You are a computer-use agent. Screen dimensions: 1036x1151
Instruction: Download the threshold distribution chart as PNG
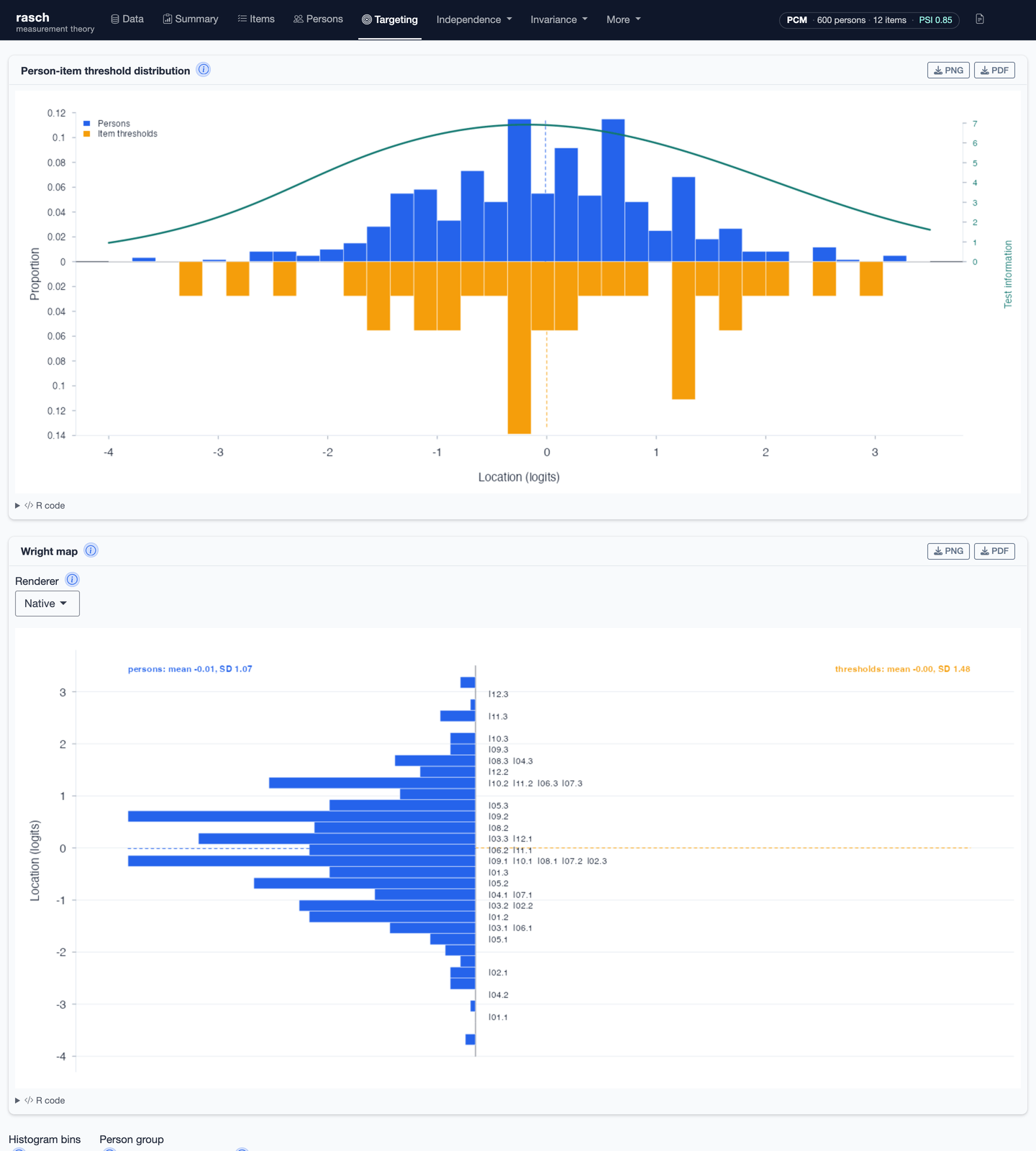[948, 70]
